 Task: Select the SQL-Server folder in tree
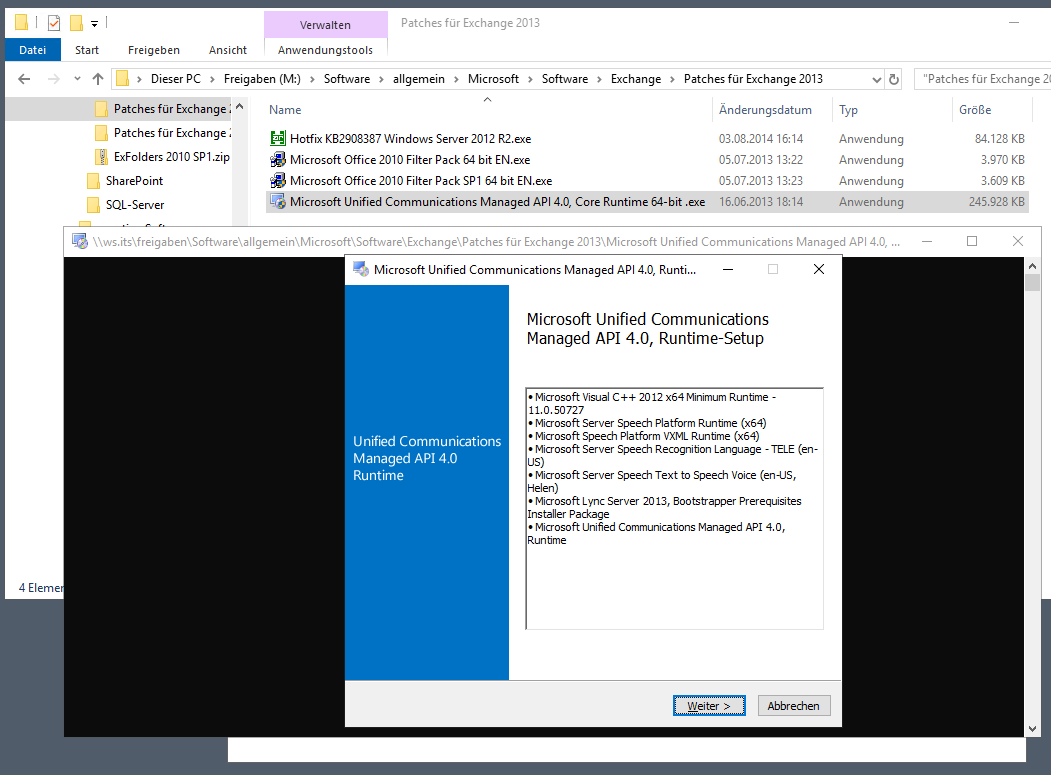pyautogui.click(x=125, y=205)
